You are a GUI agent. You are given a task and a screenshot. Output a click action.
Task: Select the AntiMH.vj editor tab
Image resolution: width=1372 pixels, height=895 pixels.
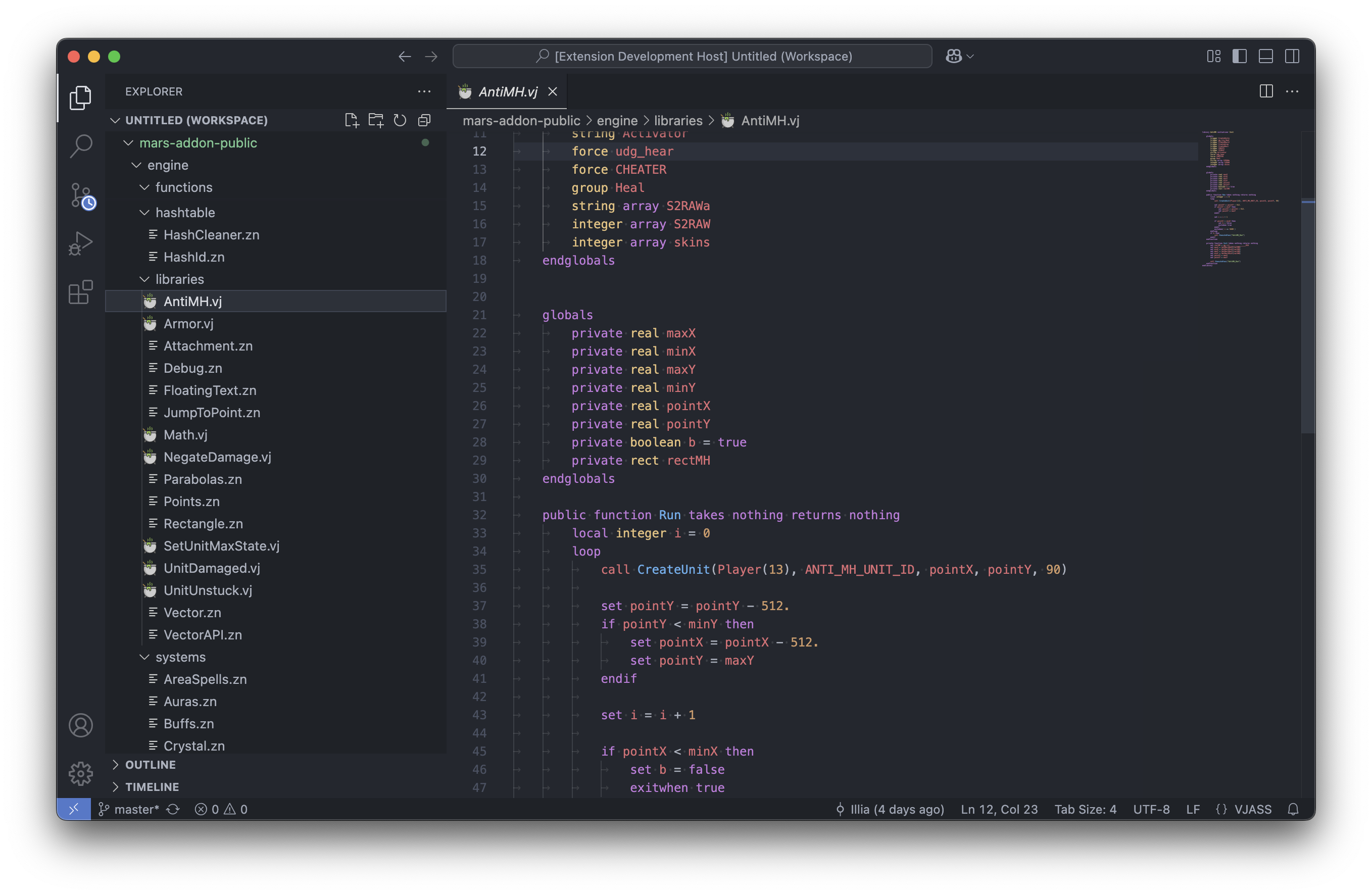click(x=507, y=91)
